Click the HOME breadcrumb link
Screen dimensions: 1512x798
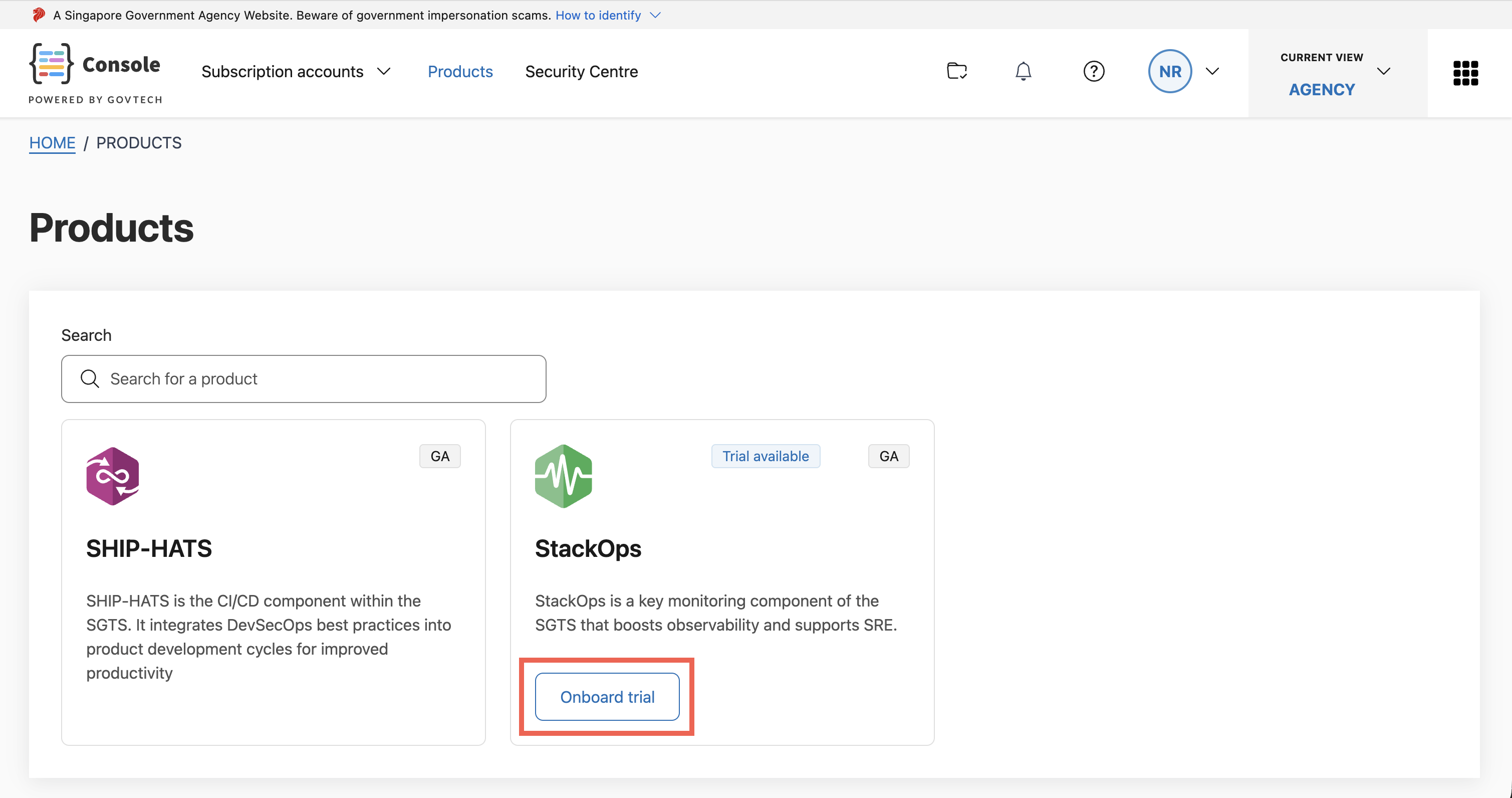tap(52, 143)
